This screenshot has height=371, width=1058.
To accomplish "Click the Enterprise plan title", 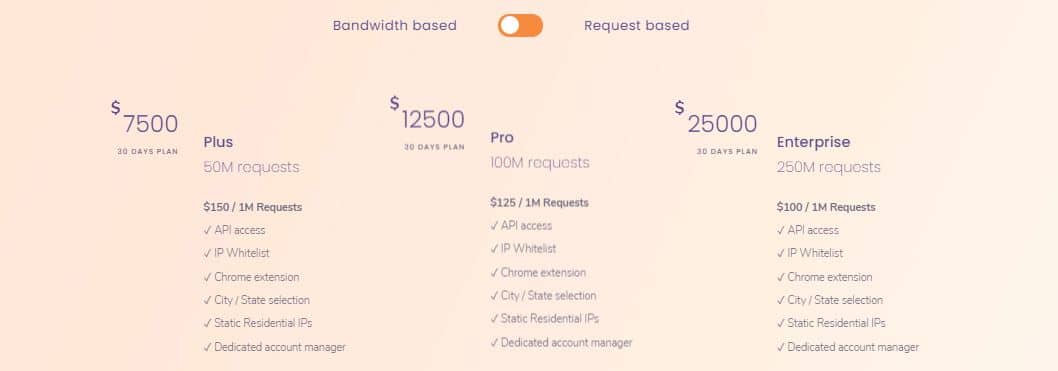I will (x=813, y=142).
